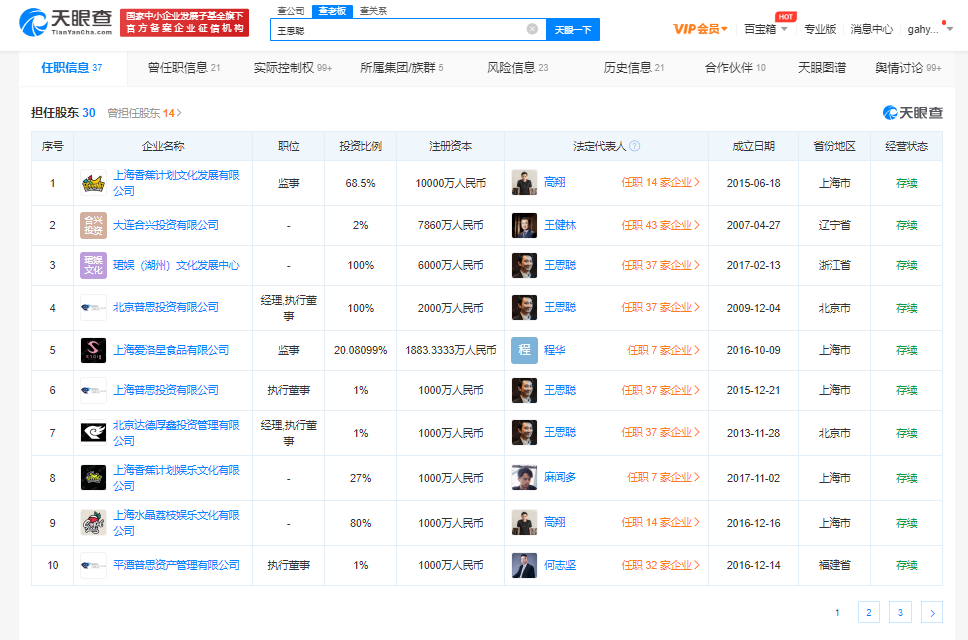The image size is (968, 640).
Task: Open the TianYanCha logo homepage
Action: (65, 22)
